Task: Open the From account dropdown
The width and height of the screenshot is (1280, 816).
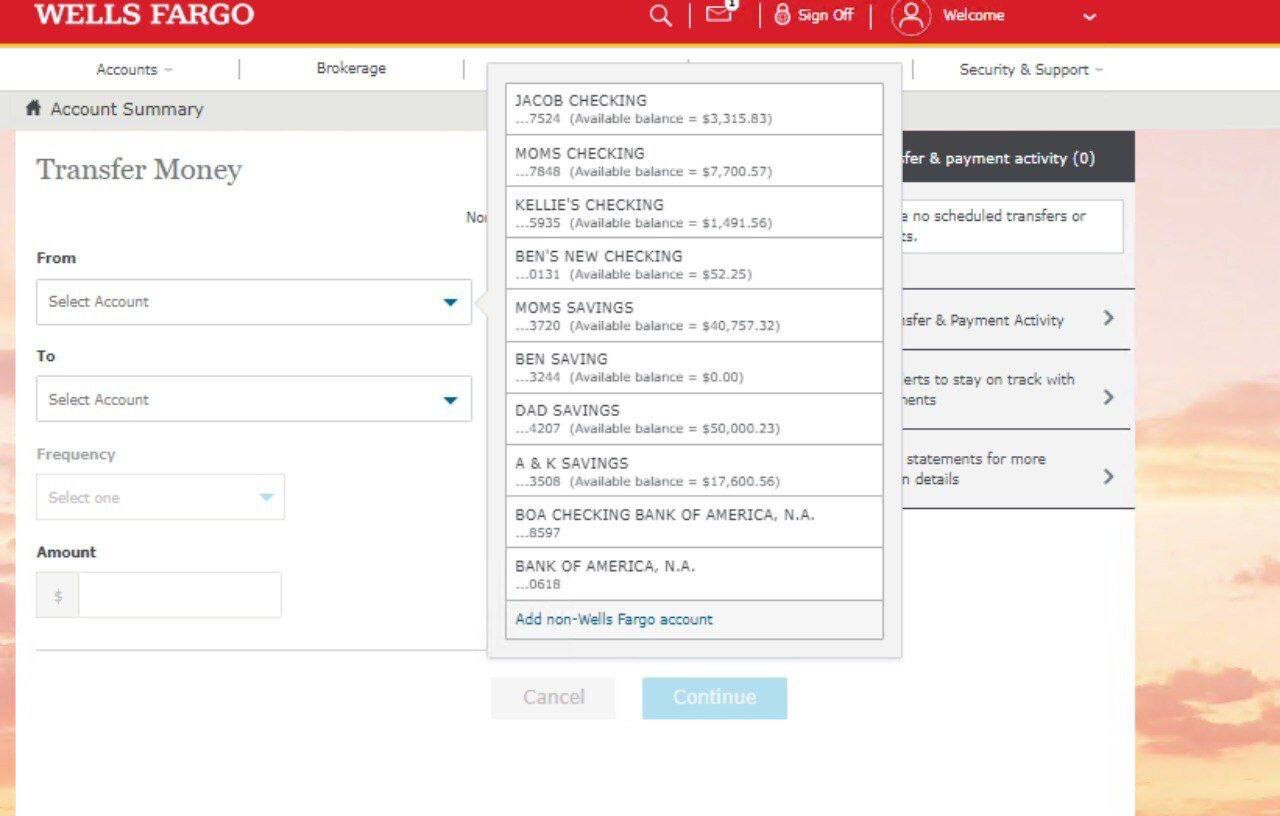Action: [254, 302]
